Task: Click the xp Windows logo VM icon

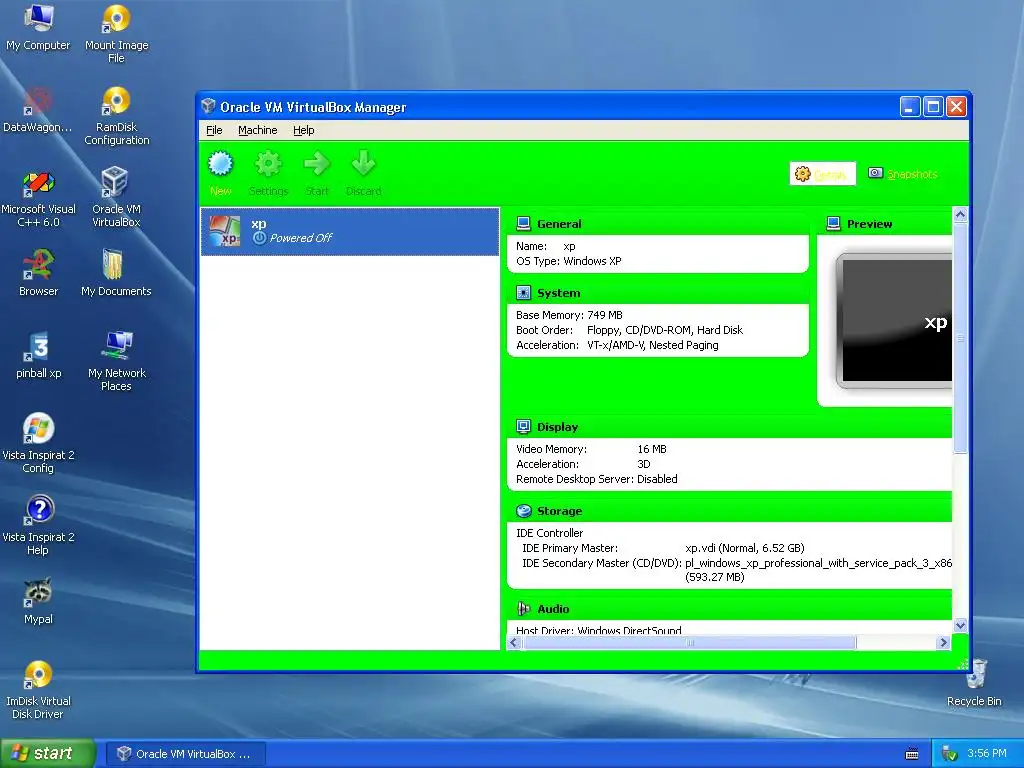Action: coord(225,231)
